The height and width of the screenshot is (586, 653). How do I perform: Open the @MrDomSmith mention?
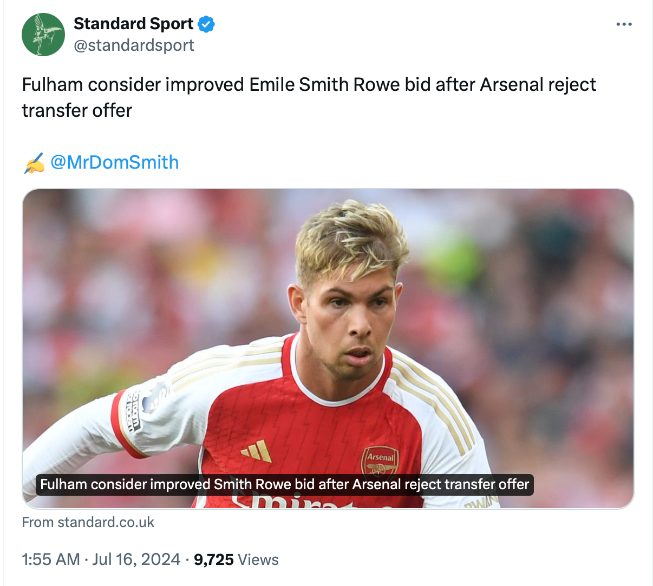(114, 162)
